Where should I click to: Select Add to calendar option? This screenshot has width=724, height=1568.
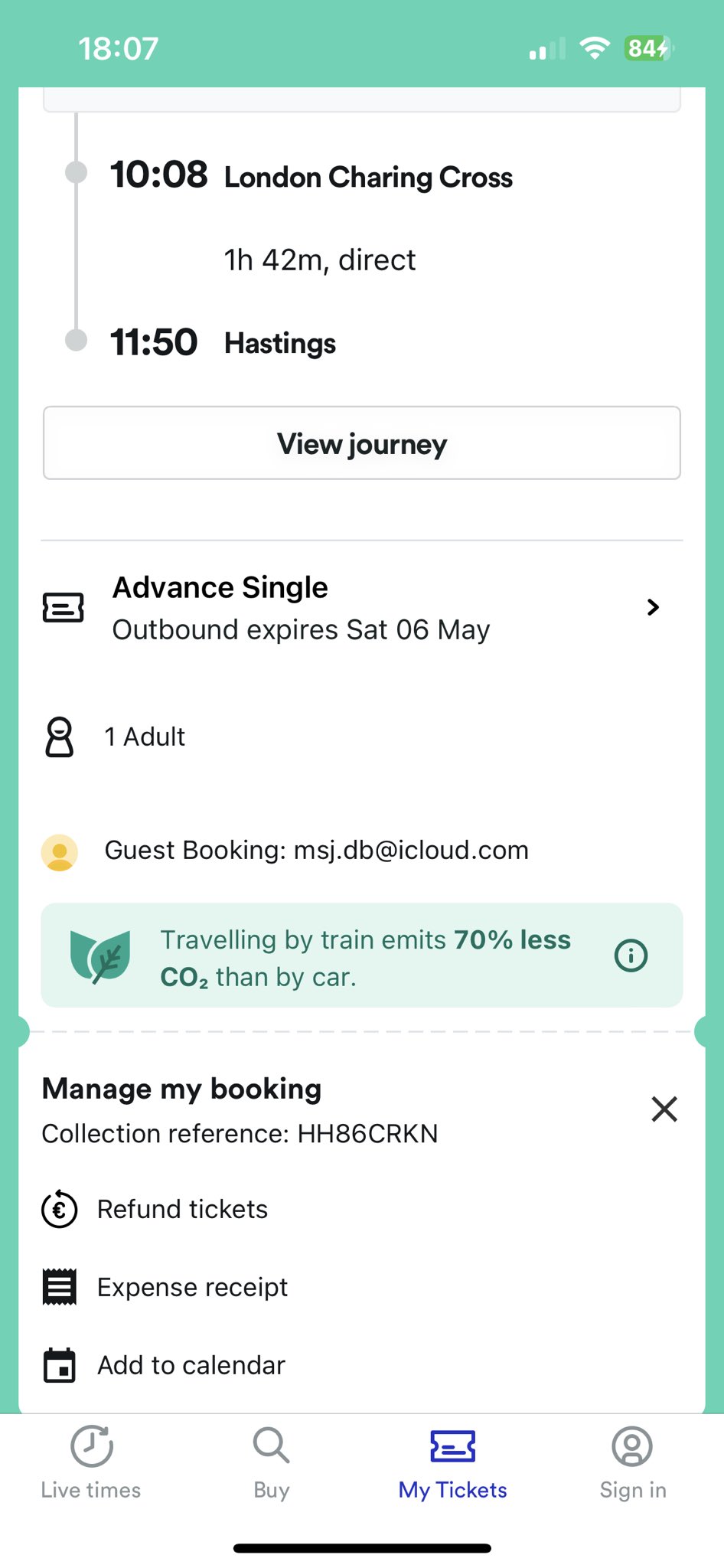pos(191,1365)
